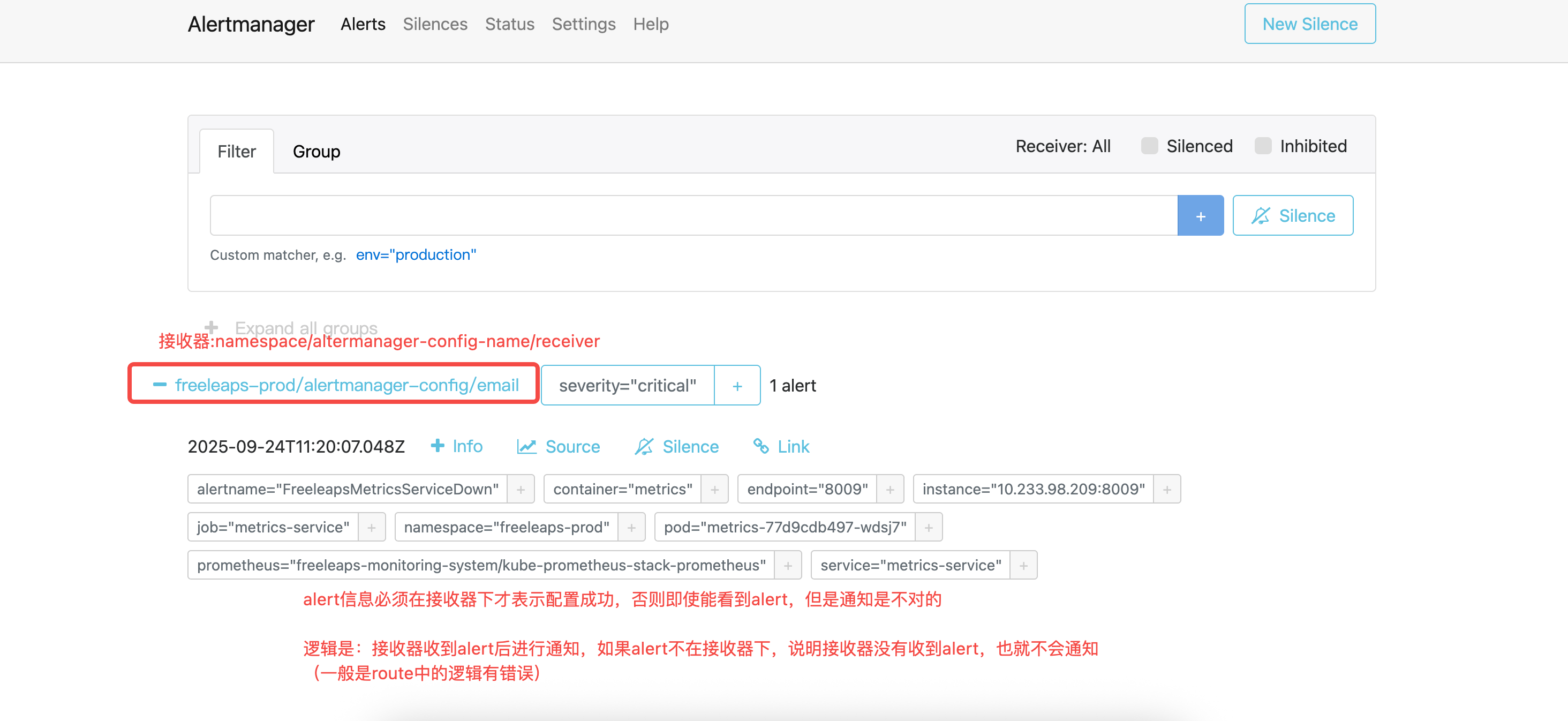The image size is (1568, 721).
Task: Open the alert's Source link
Action: tap(558, 446)
